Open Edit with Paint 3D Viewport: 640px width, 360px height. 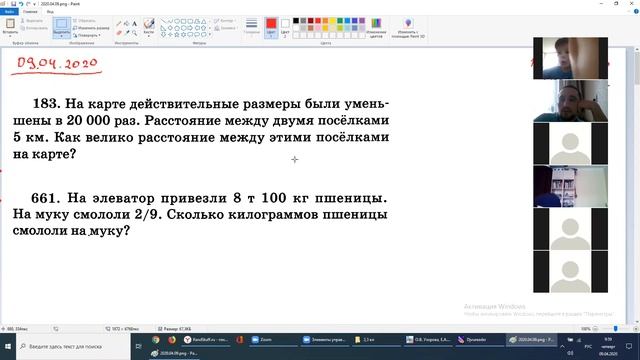click(408, 27)
